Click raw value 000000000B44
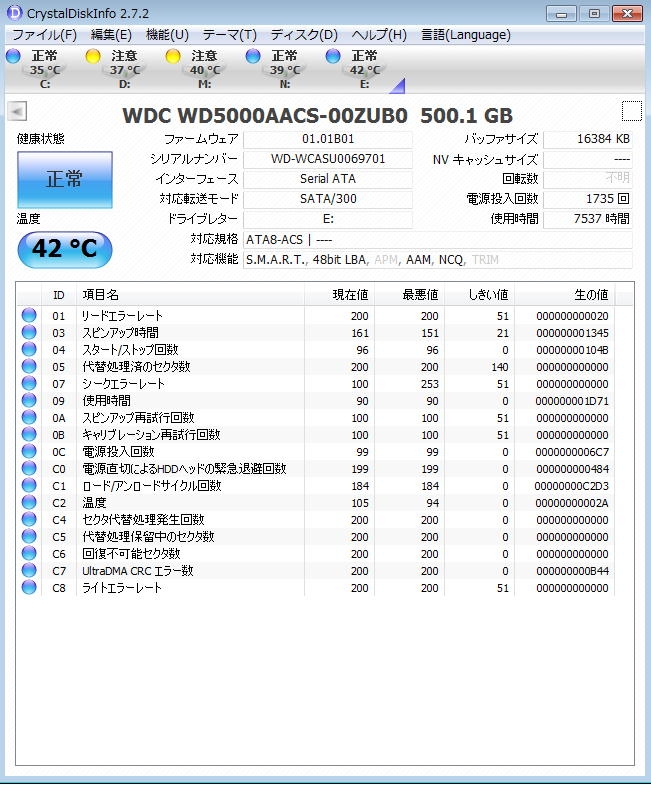 [572, 571]
